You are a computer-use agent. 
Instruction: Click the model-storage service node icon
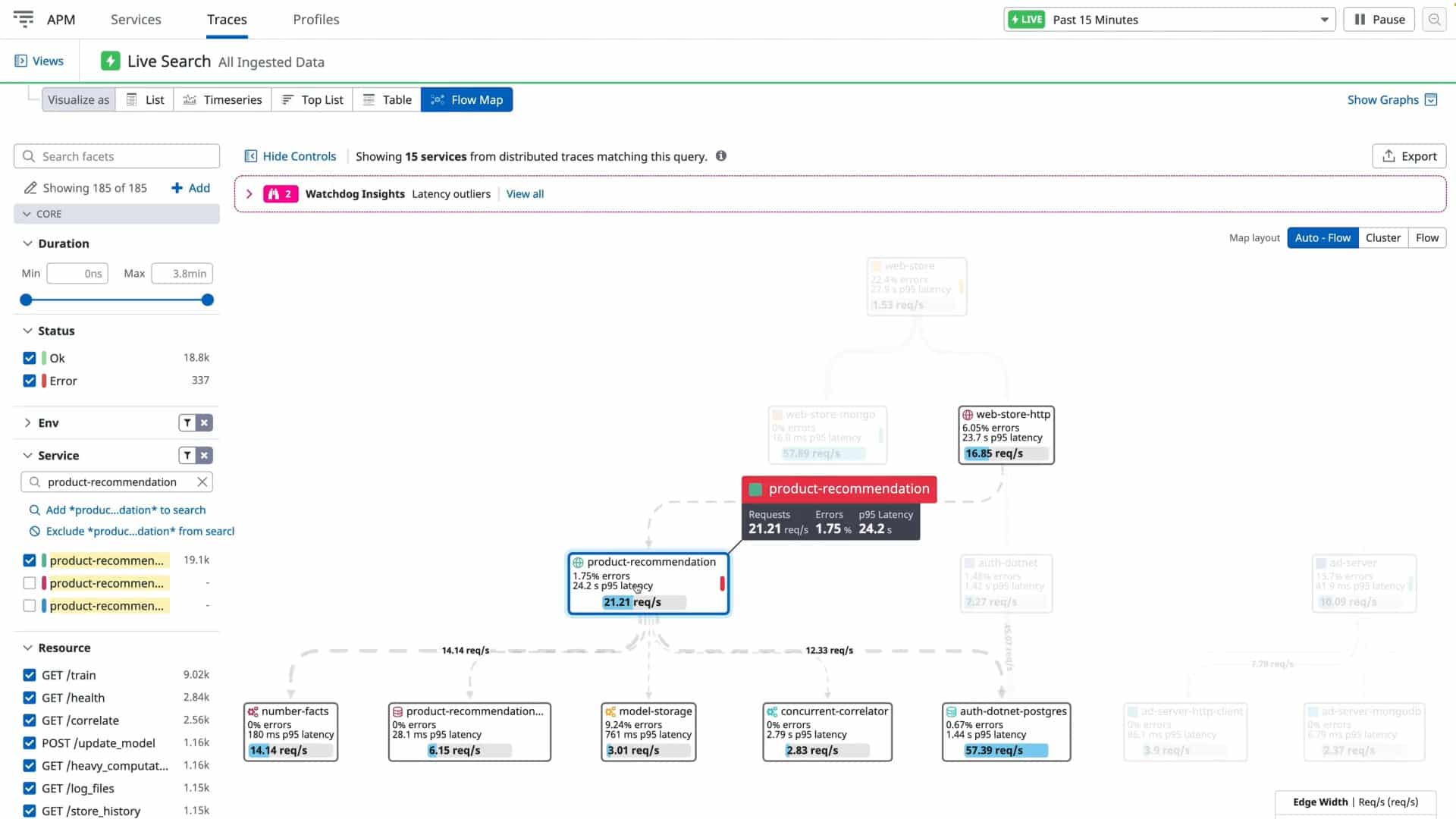tap(610, 711)
